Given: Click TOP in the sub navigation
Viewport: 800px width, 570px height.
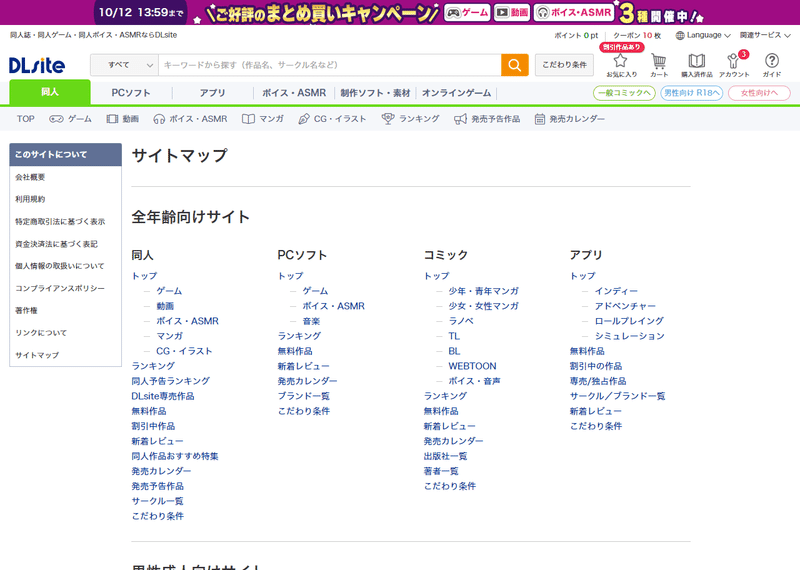Looking at the screenshot, I should pyautogui.click(x=26, y=119).
